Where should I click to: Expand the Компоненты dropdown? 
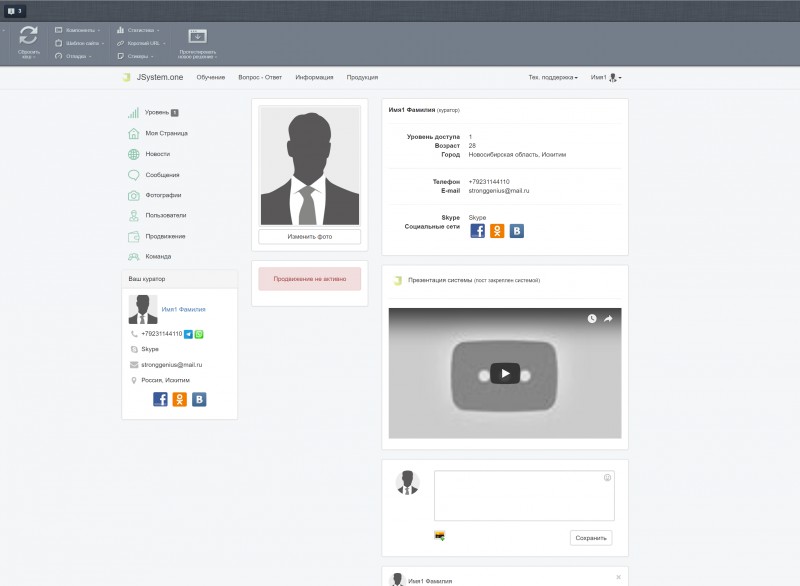[x=78, y=30]
